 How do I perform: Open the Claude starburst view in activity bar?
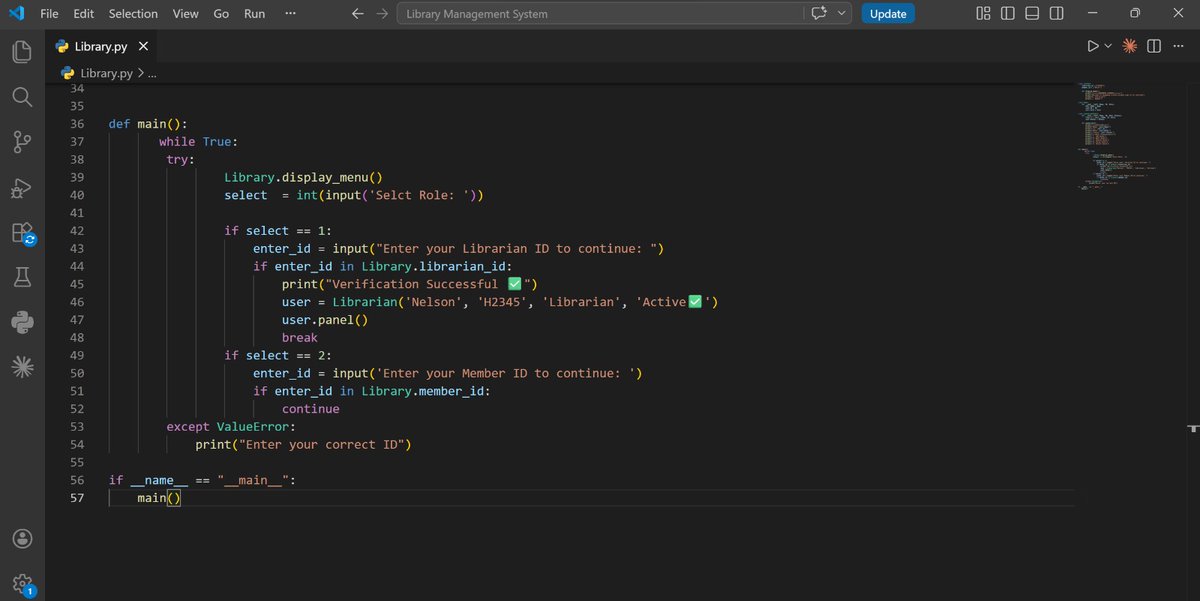coord(22,367)
